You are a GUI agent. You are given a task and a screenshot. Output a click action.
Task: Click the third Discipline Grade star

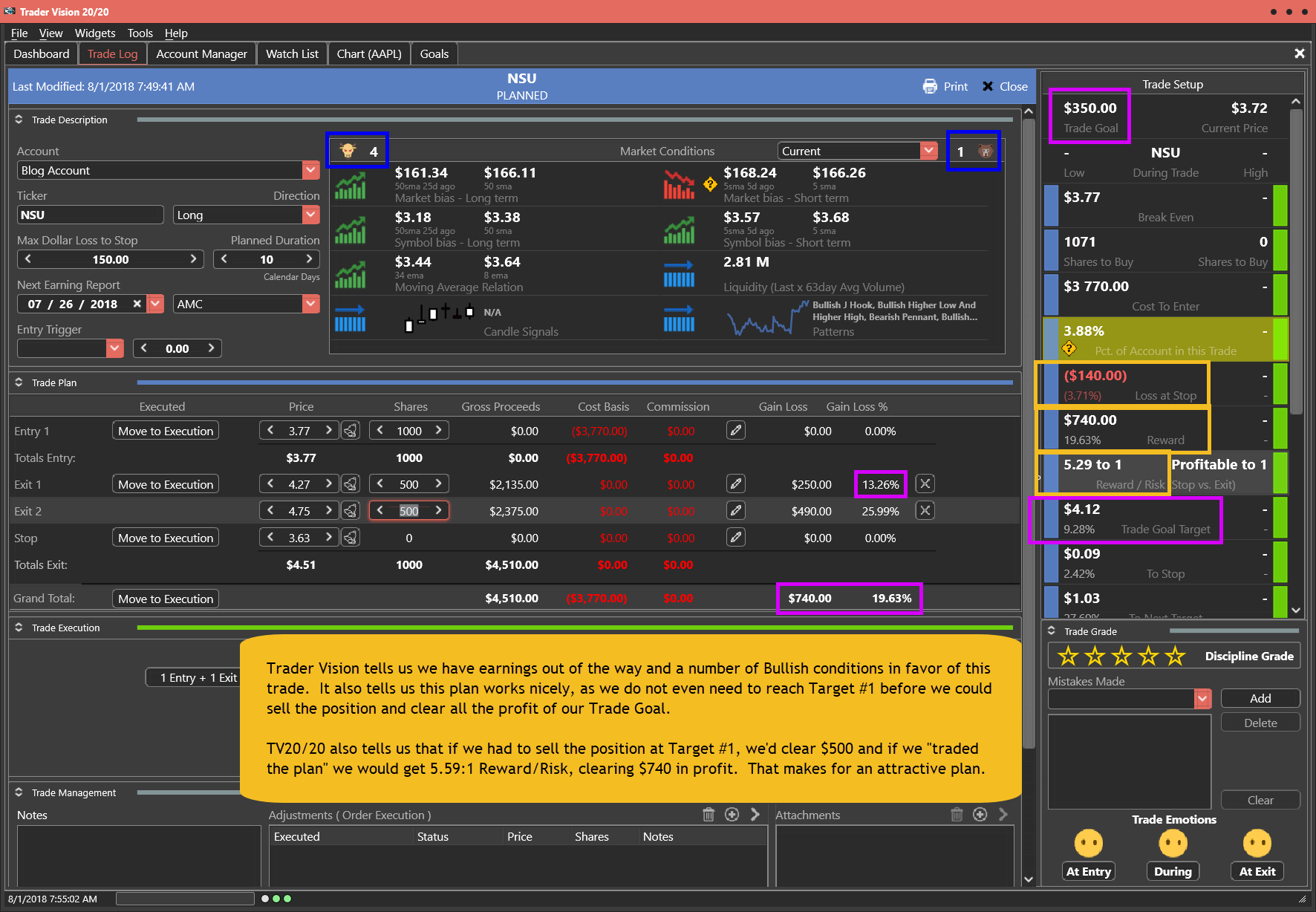click(1121, 656)
